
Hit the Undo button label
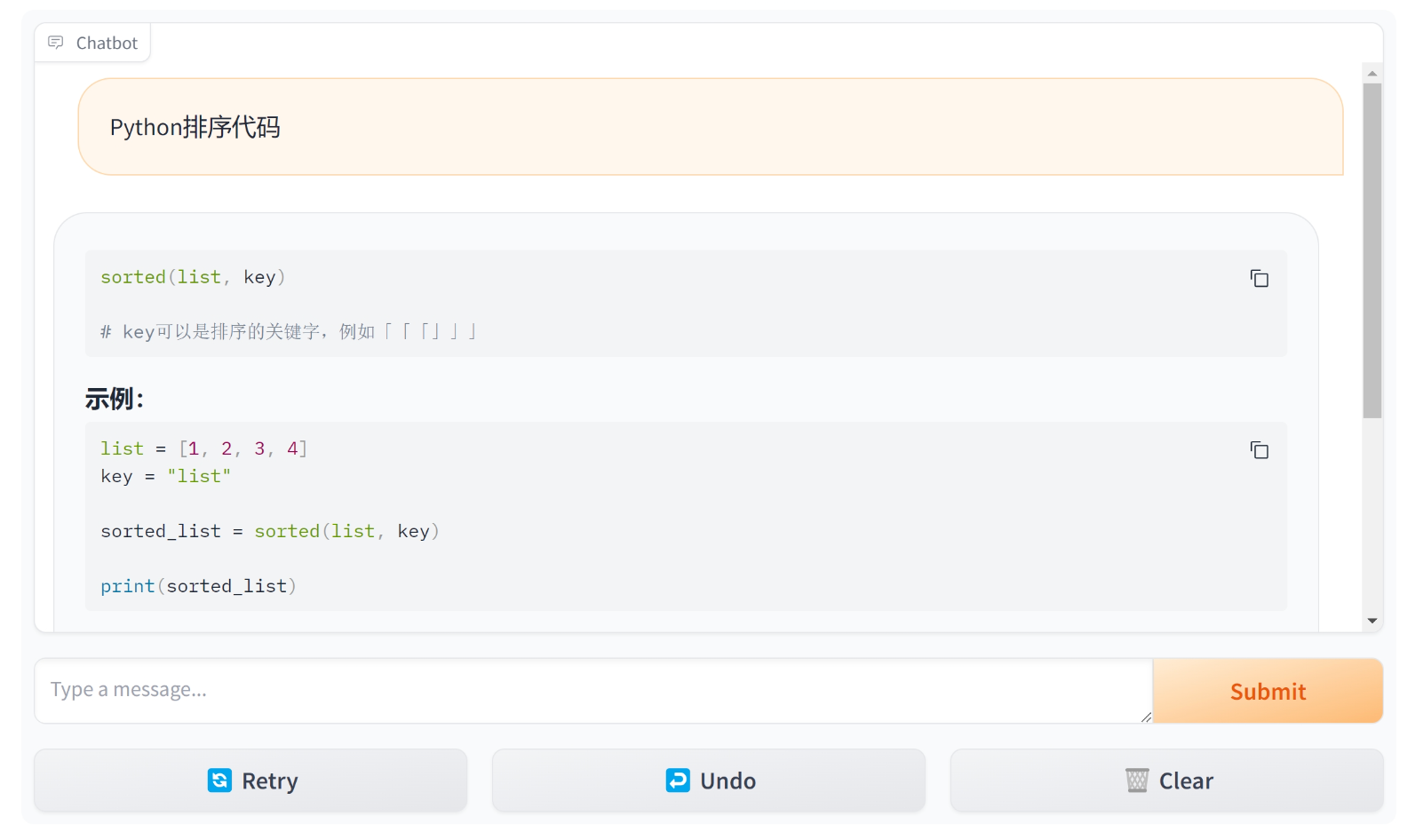(727, 781)
